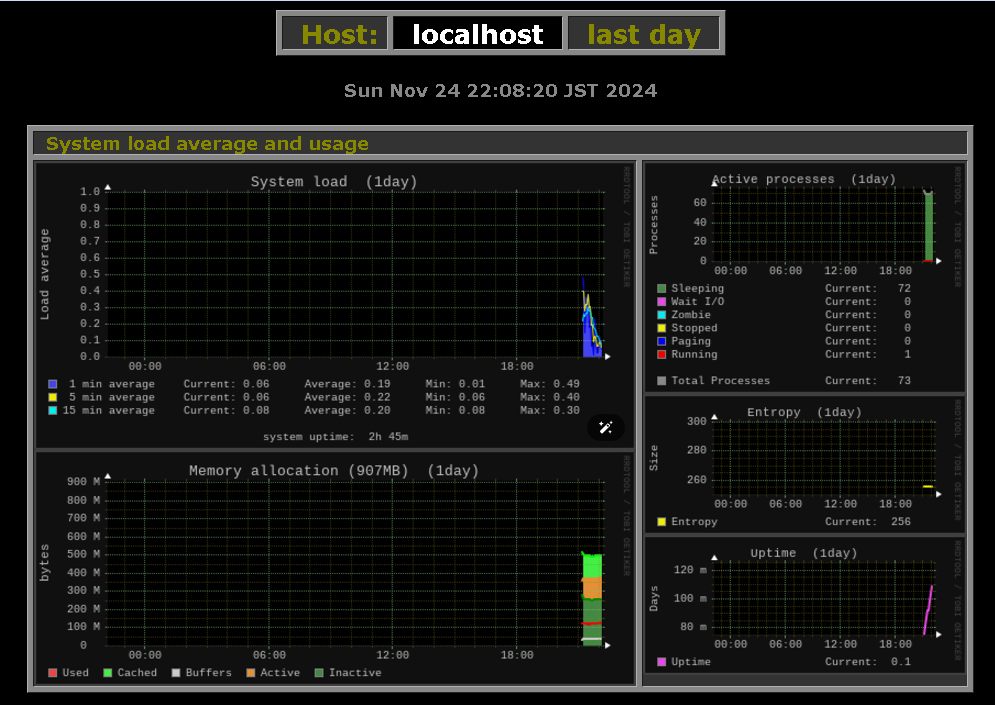
Task: Click the '15 min average' legend label
Action: point(109,411)
